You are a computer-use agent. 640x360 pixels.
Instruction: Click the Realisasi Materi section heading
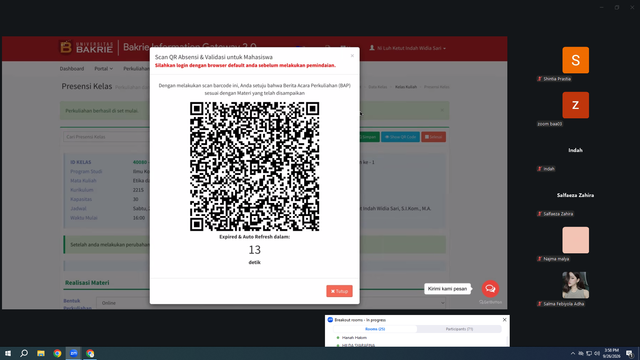[x=87, y=282]
